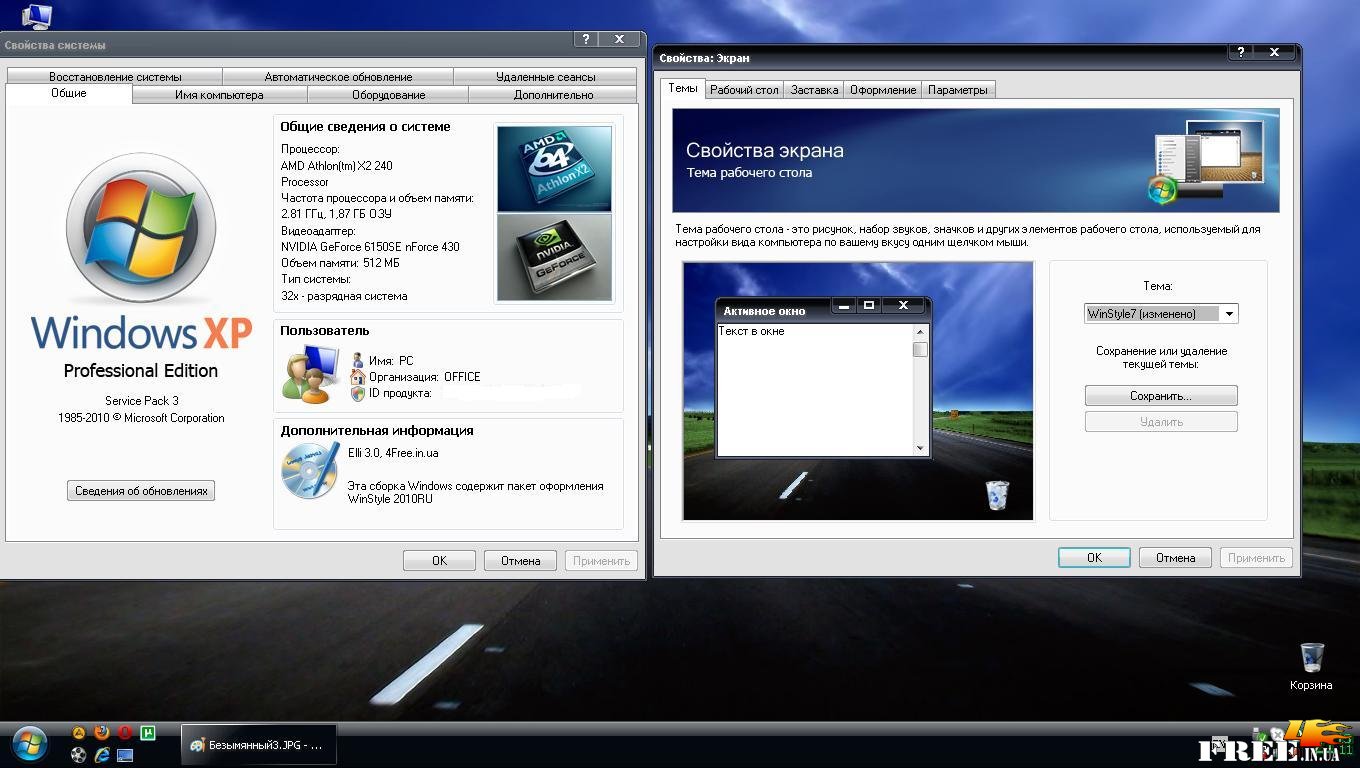
Task: Launch Opera browser from quick launch
Action: click(125, 733)
